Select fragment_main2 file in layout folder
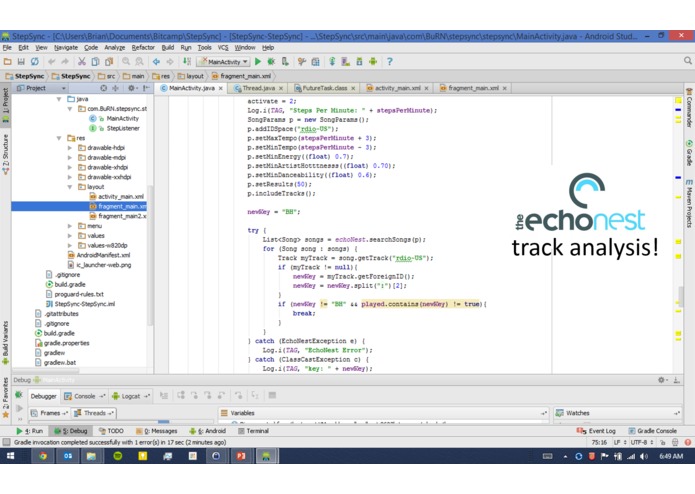The width and height of the screenshot is (695, 494). coord(118,216)
